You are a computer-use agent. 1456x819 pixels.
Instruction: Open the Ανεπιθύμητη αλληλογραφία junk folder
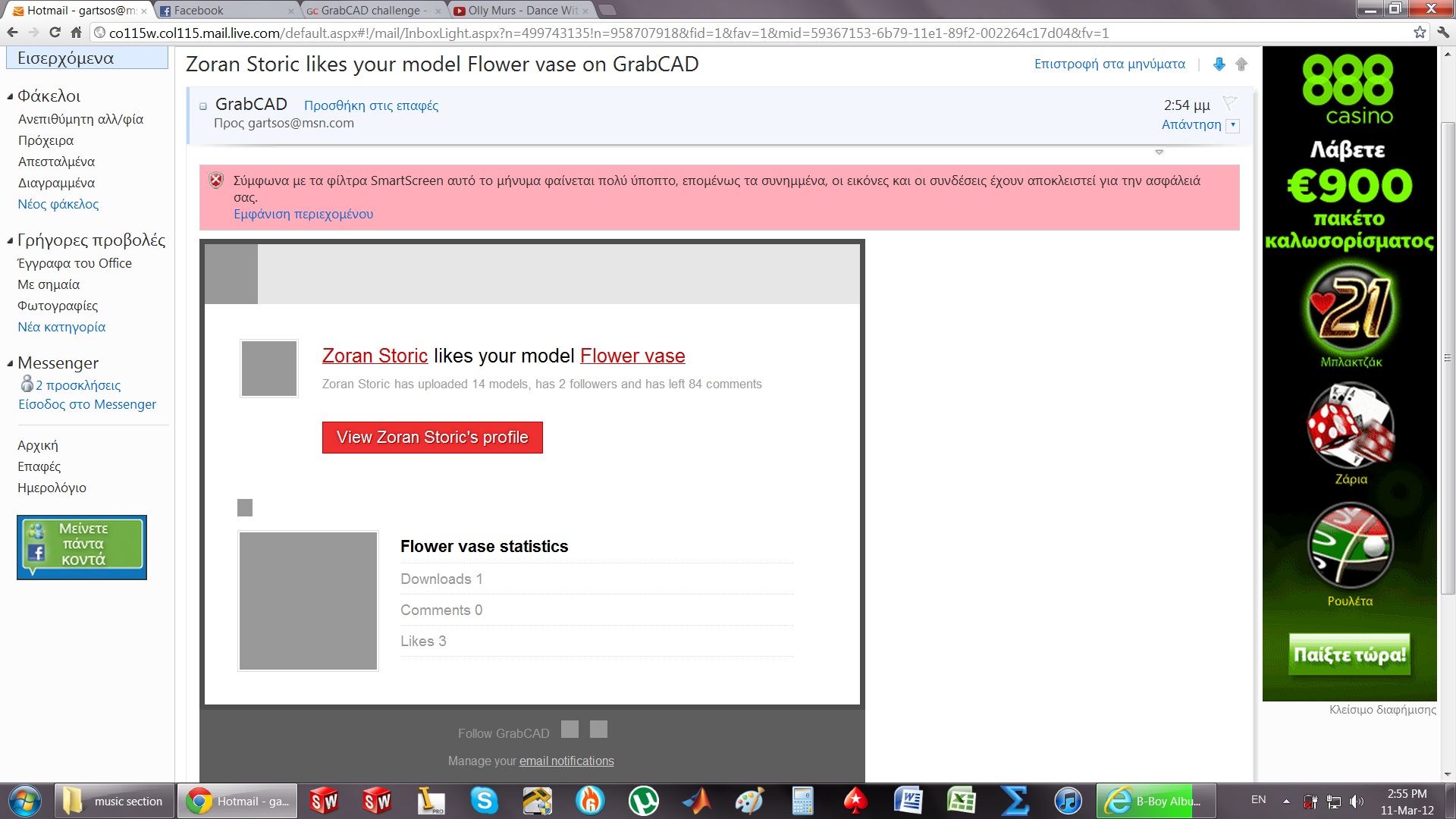pyautogui.click(x=80, y=119)
